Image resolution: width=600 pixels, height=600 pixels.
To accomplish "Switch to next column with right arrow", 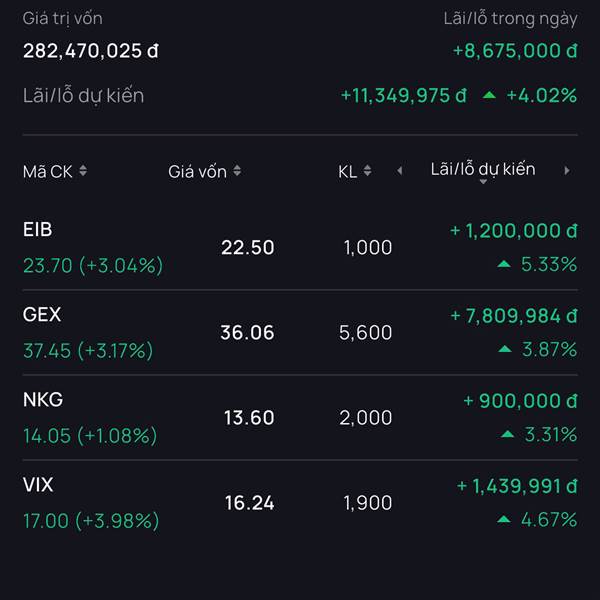I will click(x=567, y=171).
